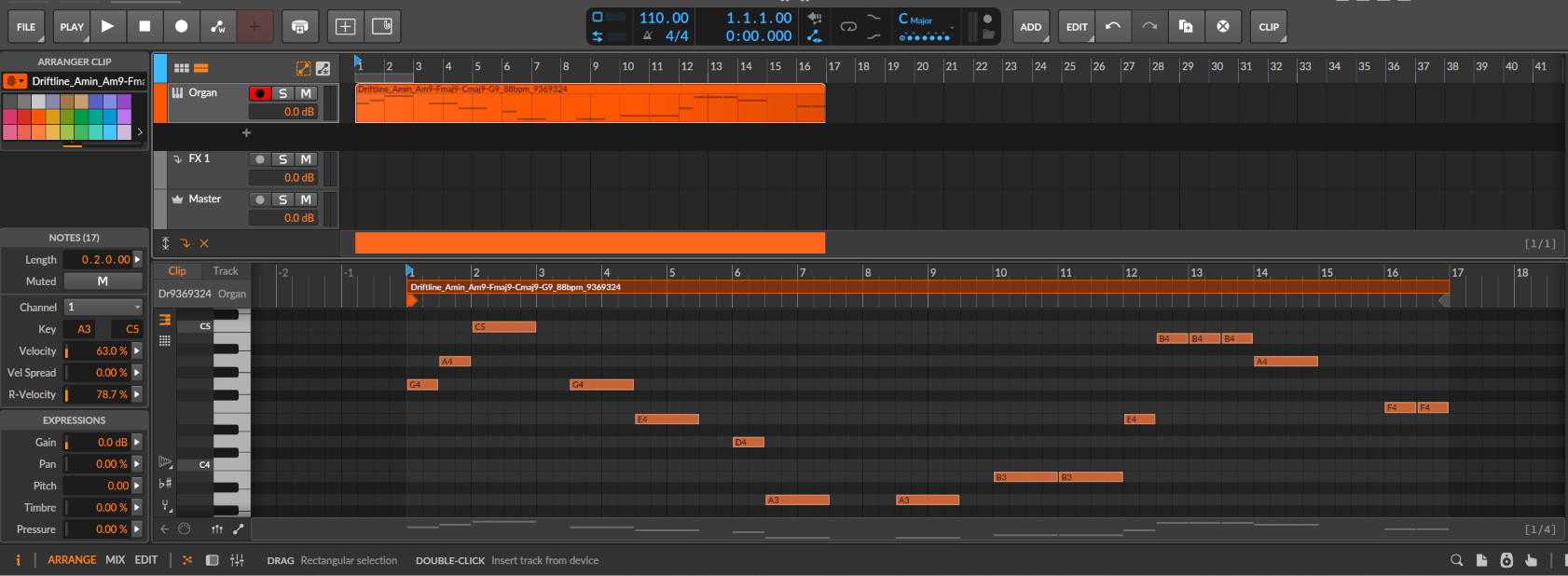Click the redo arrow icon
The width and height of the screenshot is (1568, 576).
coord(1149,26)
